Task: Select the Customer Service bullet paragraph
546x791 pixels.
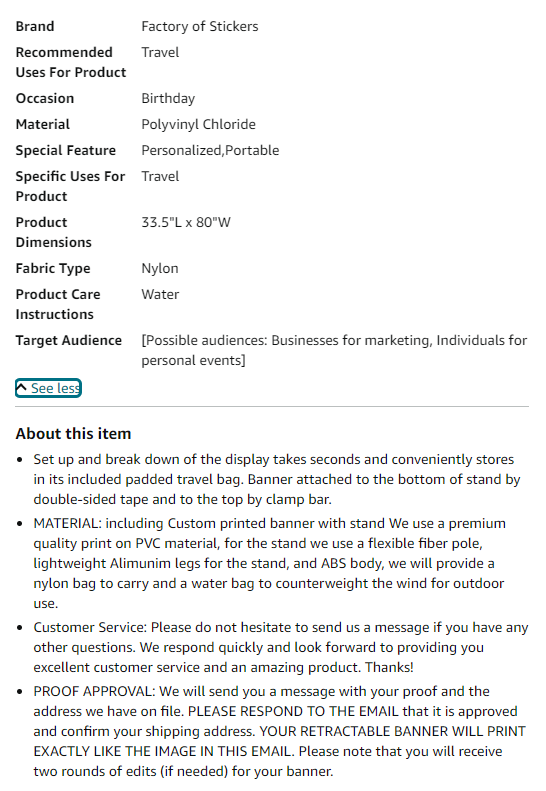Action: (x=281, y=647)
